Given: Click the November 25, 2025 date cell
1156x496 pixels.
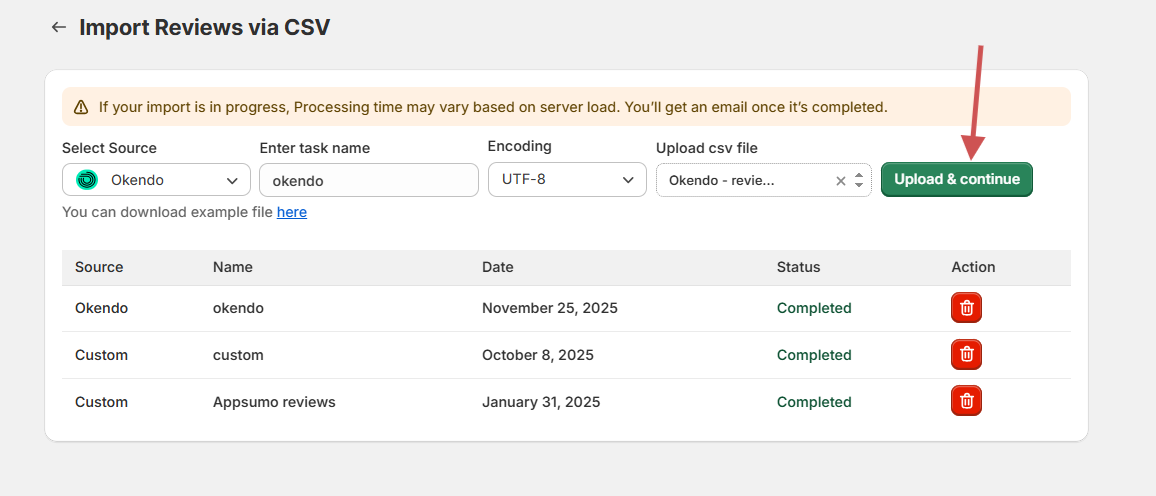Looking at the screenshot, I should 549,308.
